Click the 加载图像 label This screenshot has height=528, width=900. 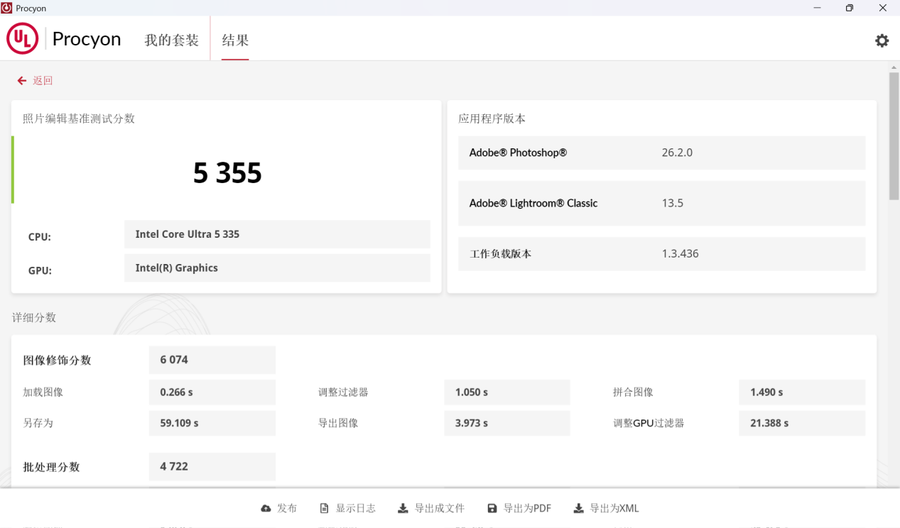[x=43, y=392]
